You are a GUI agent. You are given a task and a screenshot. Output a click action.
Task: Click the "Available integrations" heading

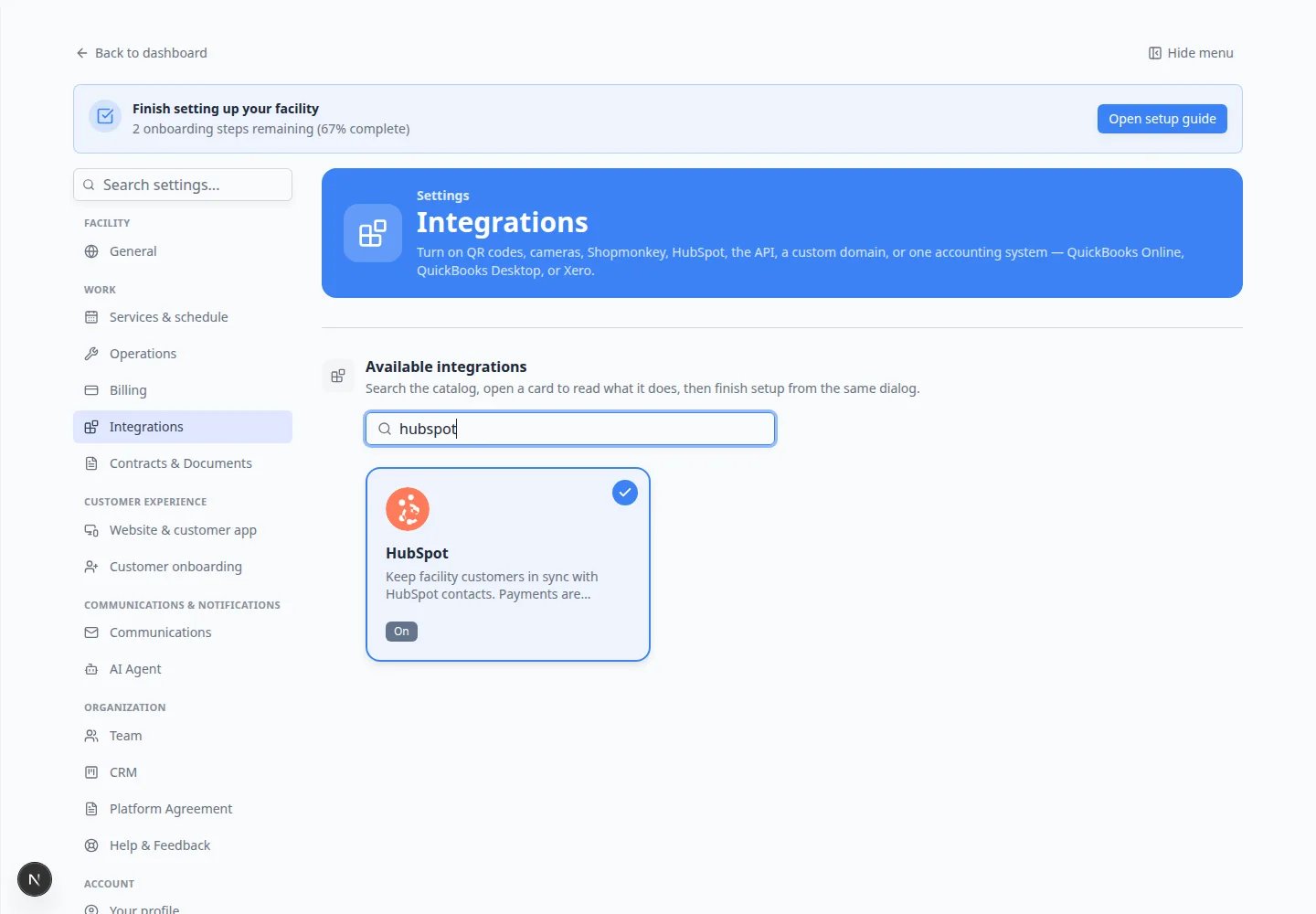click(x=446, y=367)
